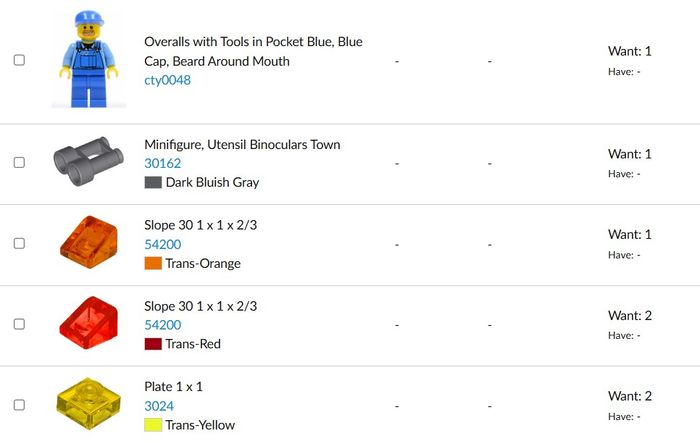Click the Dark Bluish Gray color swatch
The width and height of the screenshot is (700, 443).
pyautogui.click(x=153, y=182)
